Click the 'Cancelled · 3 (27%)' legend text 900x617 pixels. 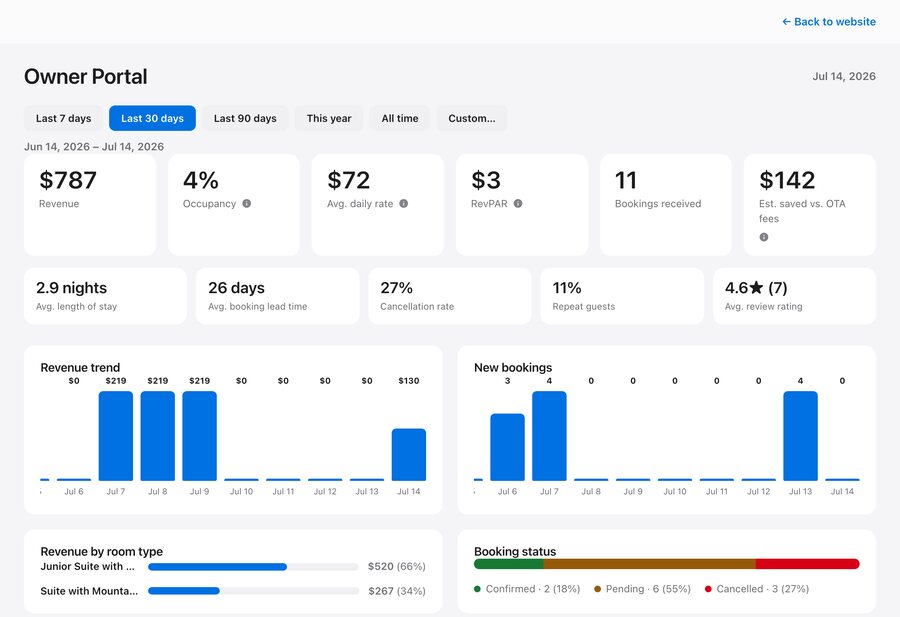763,589
